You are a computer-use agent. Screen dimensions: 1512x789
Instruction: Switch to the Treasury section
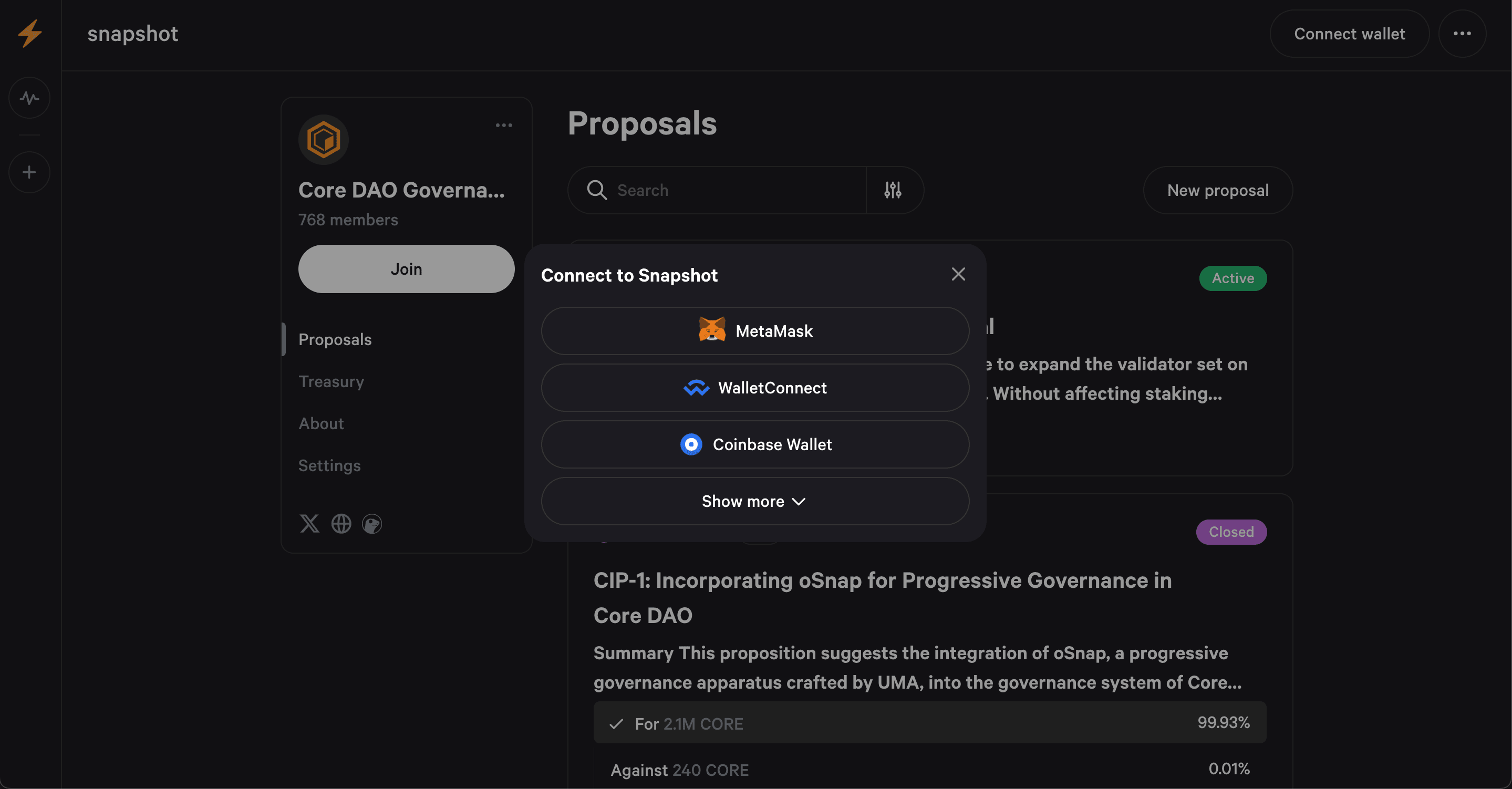[331, 381]
